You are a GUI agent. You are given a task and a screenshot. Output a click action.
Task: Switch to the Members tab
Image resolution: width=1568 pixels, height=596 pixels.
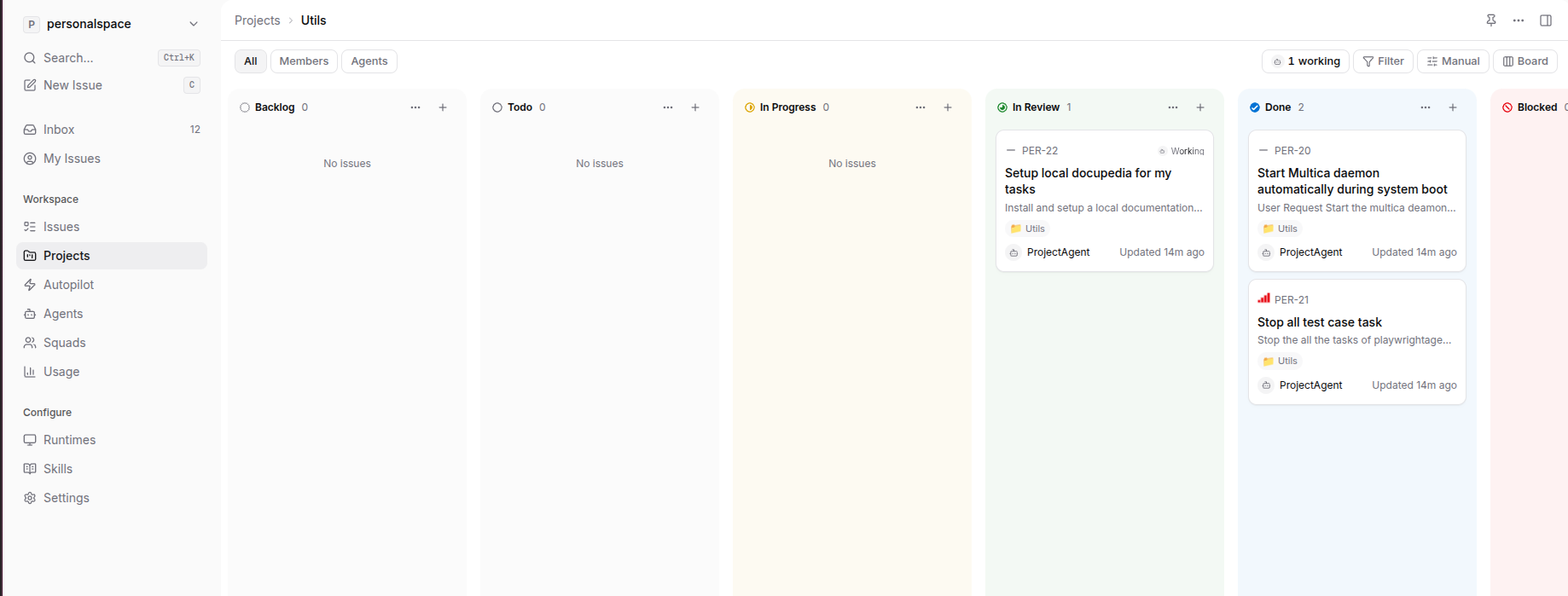(304, 61)
